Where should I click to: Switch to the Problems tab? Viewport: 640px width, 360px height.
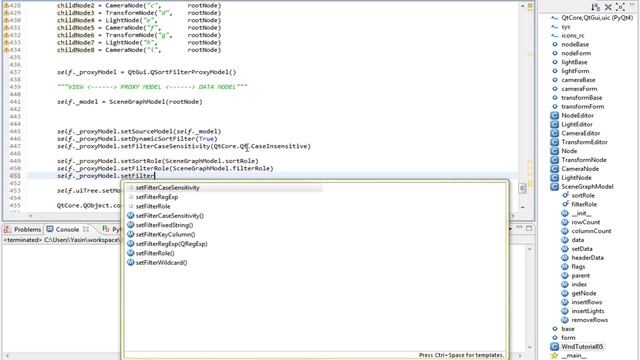pyautogui.click(x=23, y=229)
